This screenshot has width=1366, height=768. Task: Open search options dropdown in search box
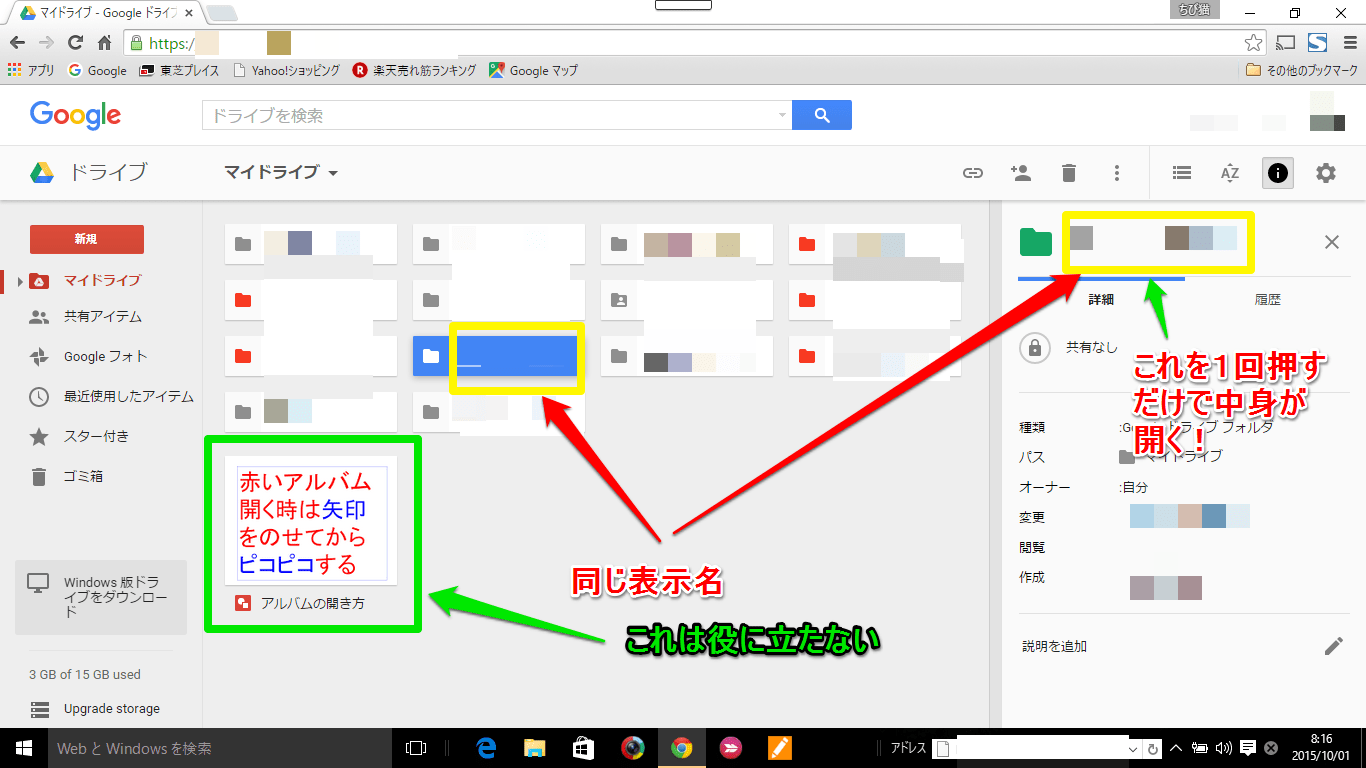[x=782, y=116]
